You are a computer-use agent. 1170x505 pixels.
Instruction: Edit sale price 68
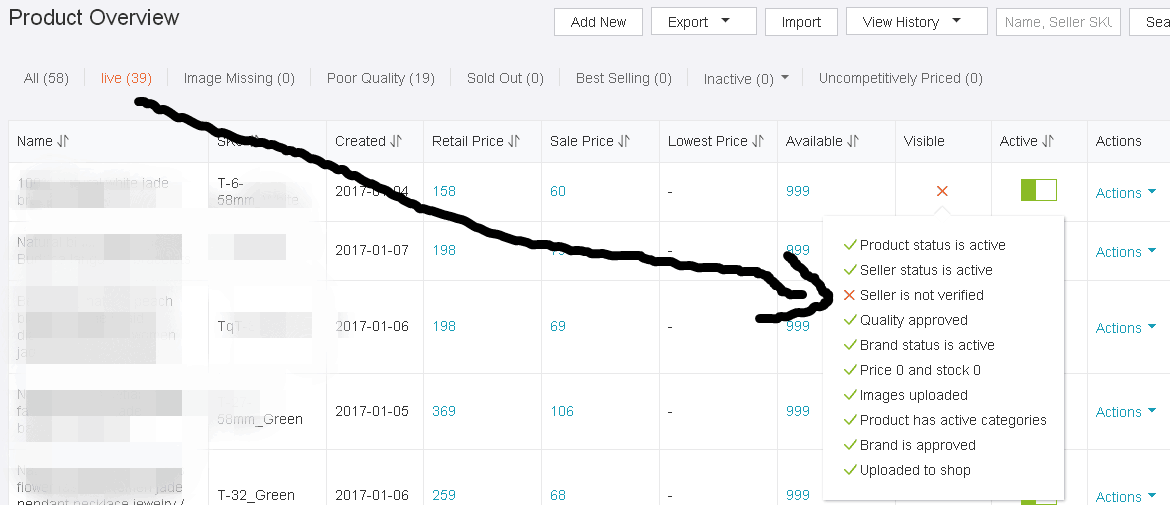[558, 495]
